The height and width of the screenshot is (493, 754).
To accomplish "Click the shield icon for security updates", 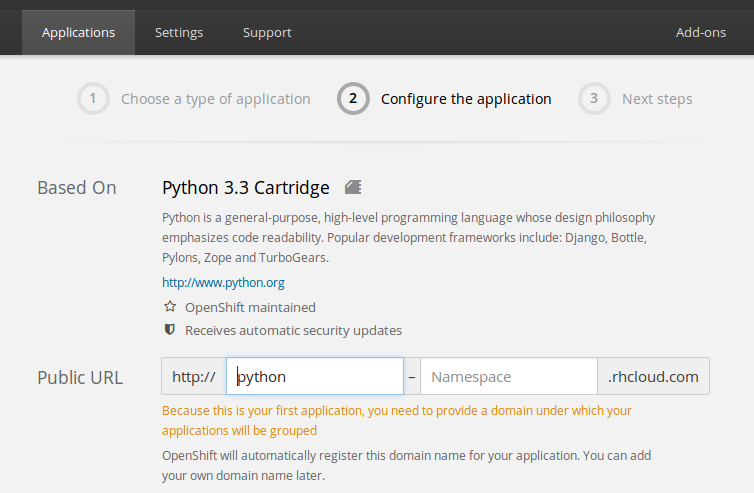I will (x=169, y=329).
